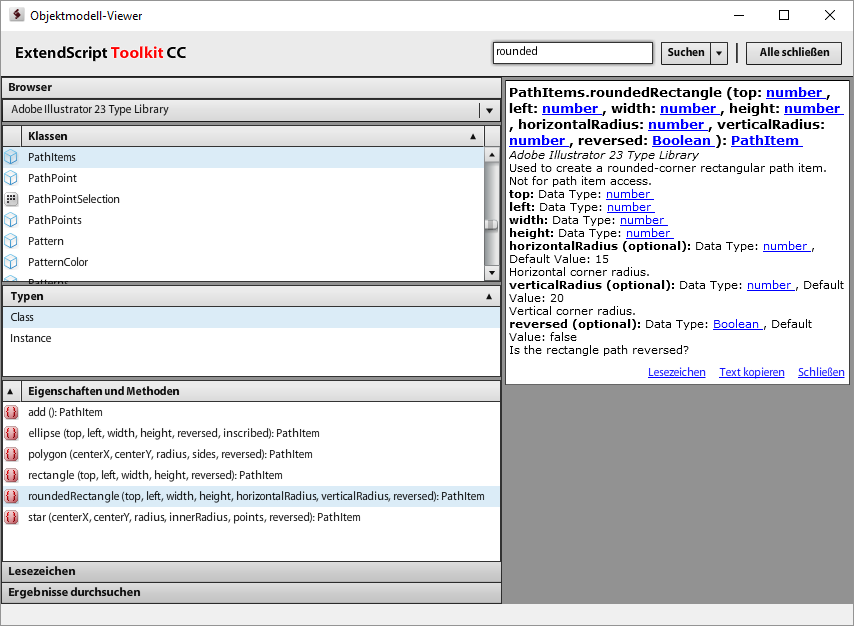
Task: Select the Instance type entry
Action: 252,338
